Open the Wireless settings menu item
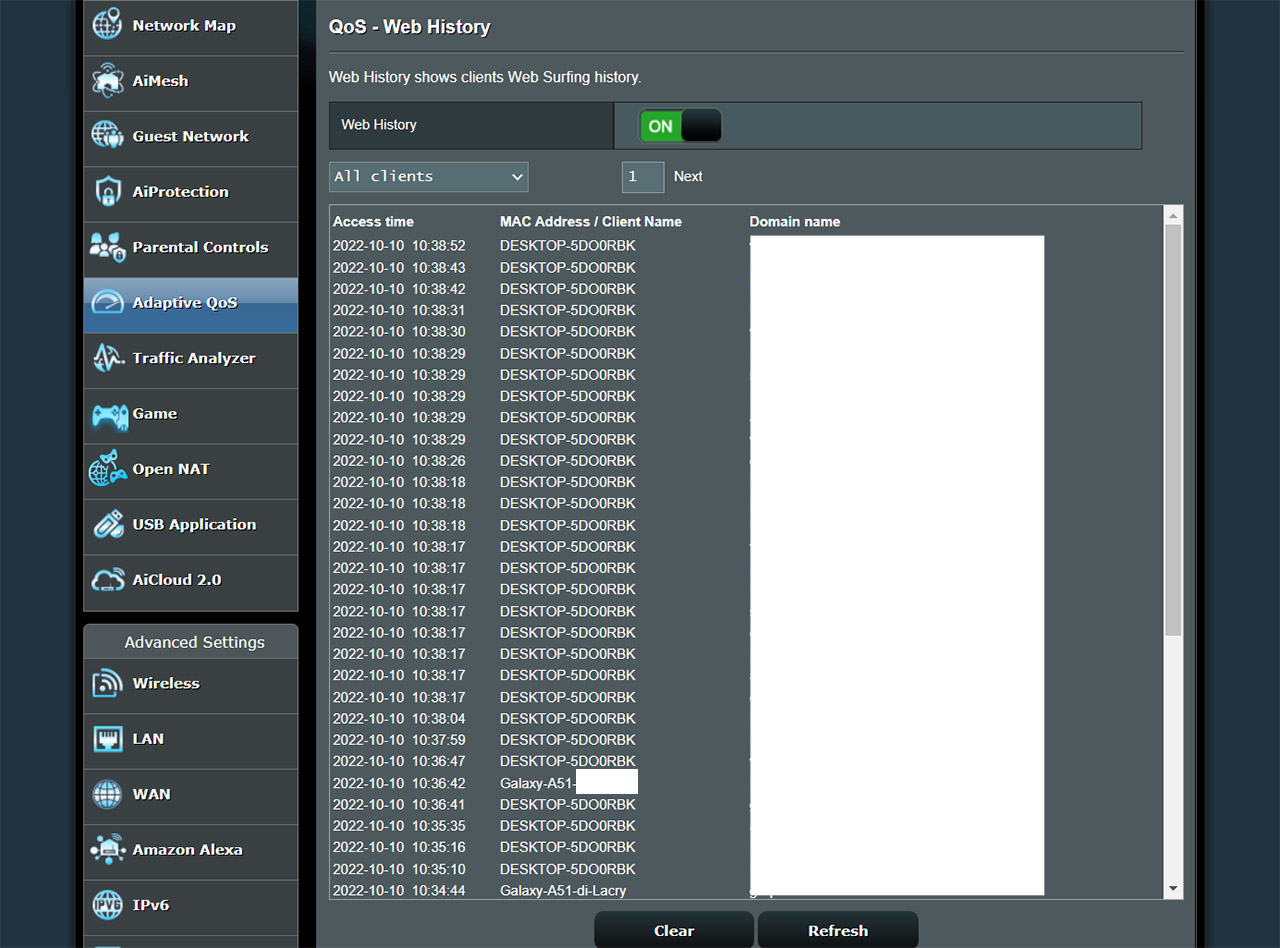 [x=107, y=683]
